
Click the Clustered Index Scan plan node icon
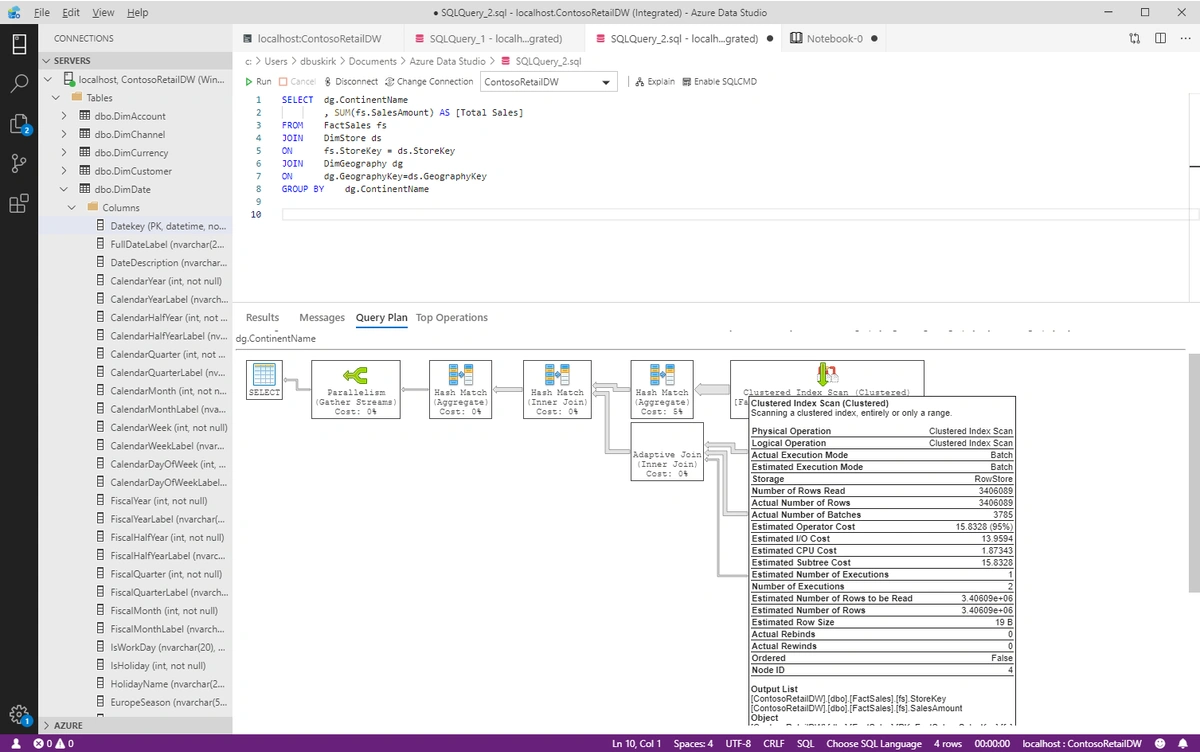tap(827, 375)
